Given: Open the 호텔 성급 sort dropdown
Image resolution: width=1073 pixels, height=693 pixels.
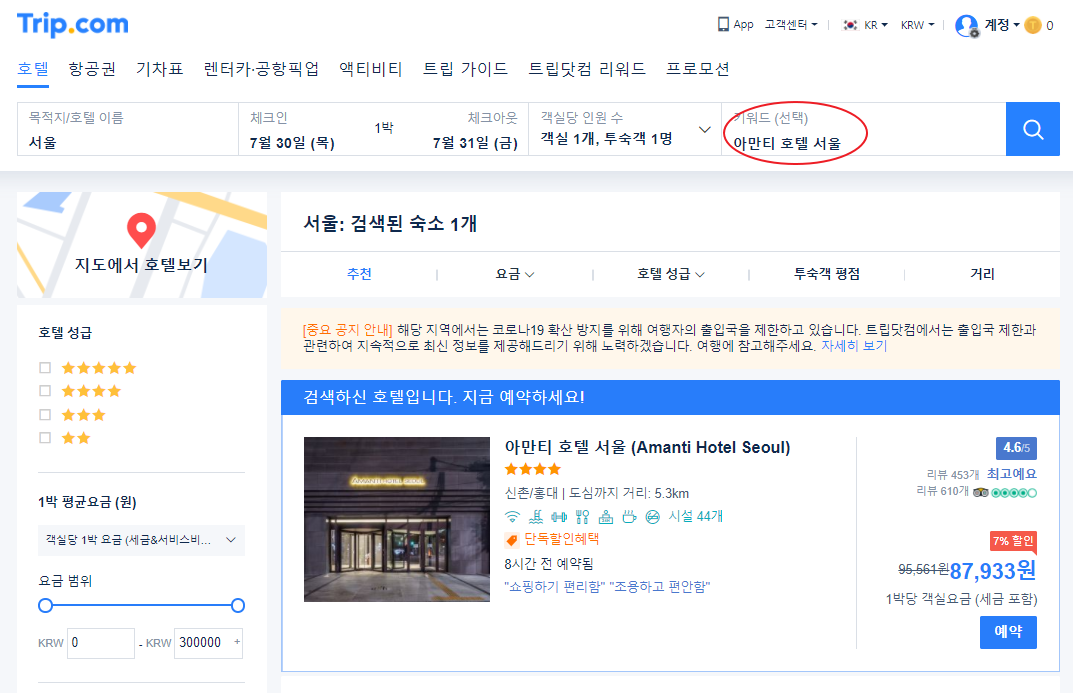Looking at the screenshot, I should [x=671, y=274].
